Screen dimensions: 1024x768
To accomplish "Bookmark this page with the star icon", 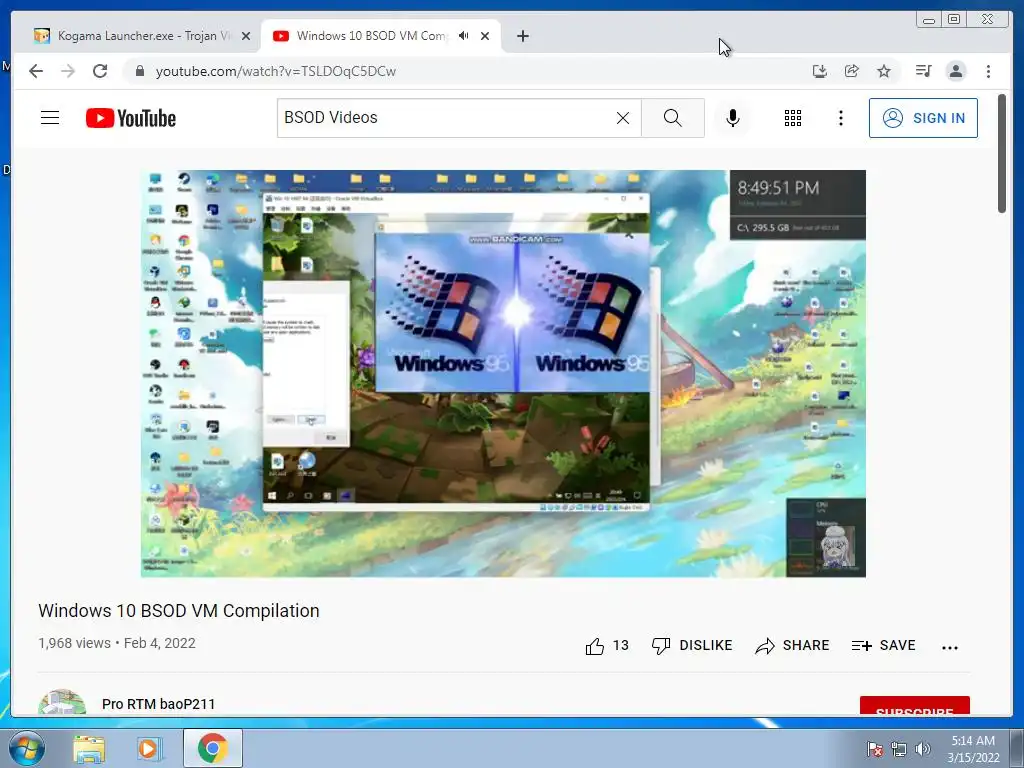I will (x=884, y=71).
